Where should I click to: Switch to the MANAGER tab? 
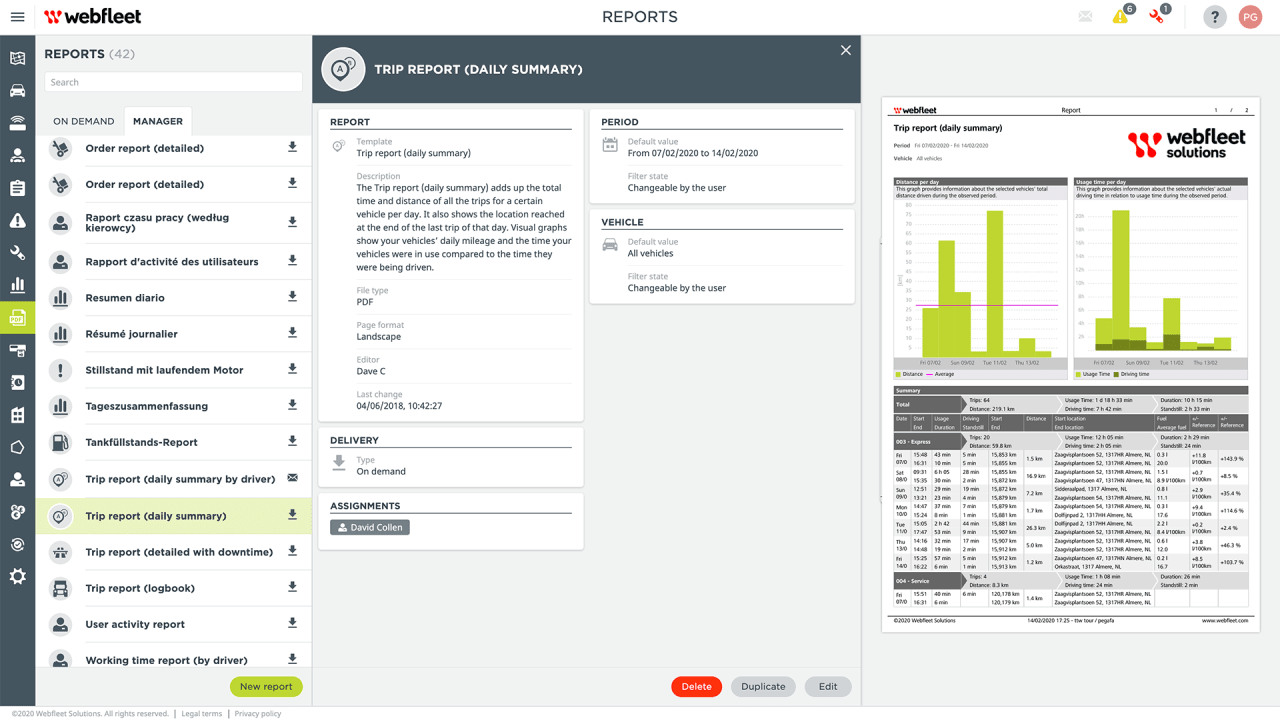click(x=158, y=121)
